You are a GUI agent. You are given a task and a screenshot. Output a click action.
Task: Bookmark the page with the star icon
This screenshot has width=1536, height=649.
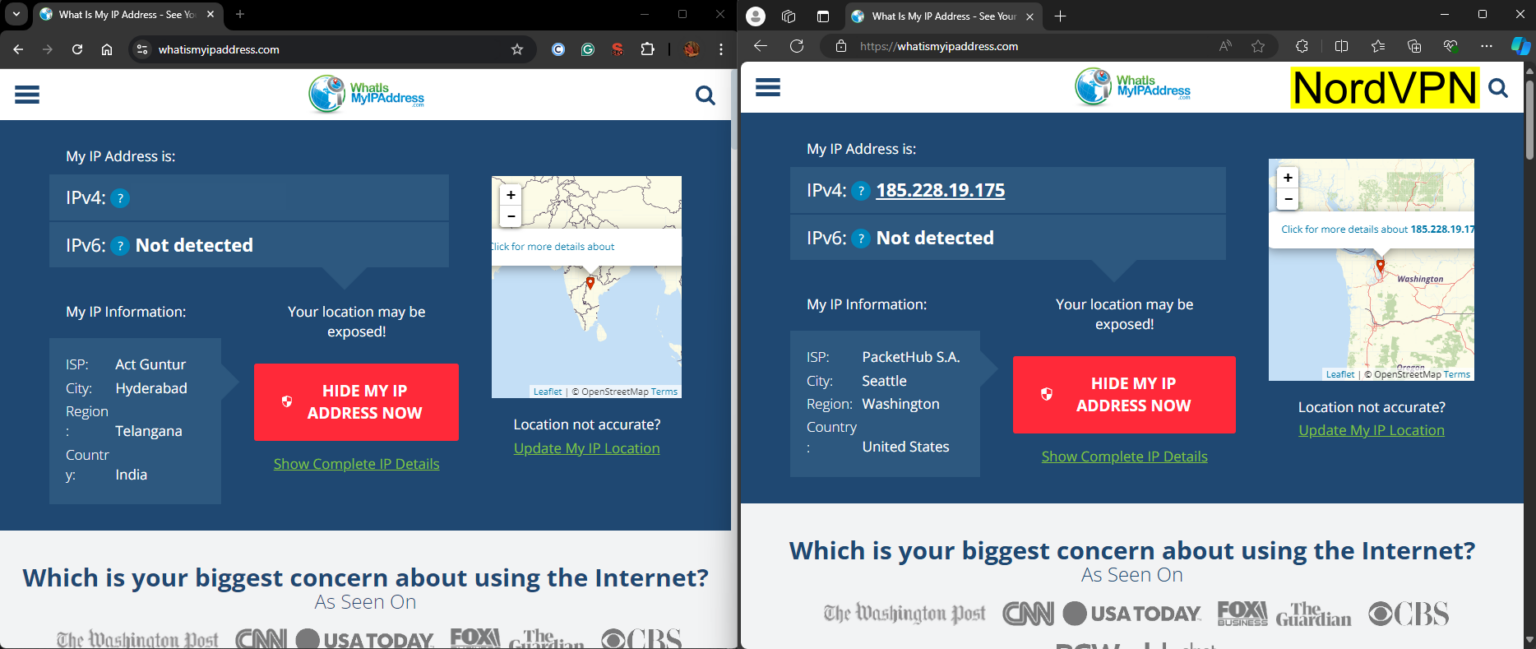[517, 49]
